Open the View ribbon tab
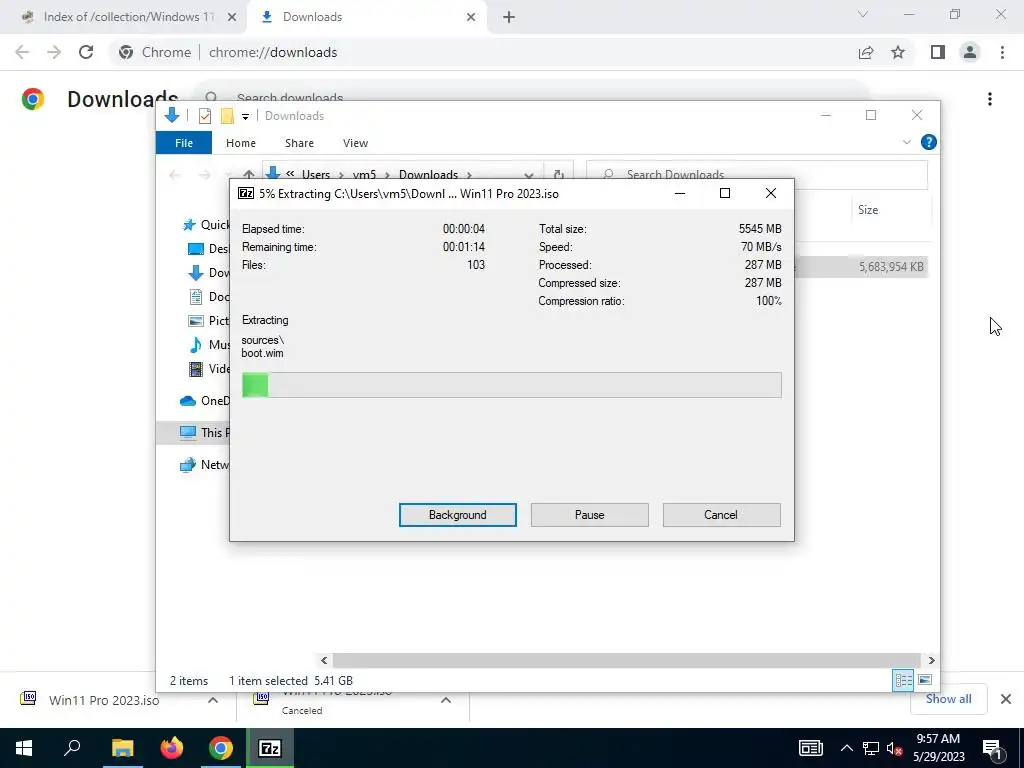 355,143
